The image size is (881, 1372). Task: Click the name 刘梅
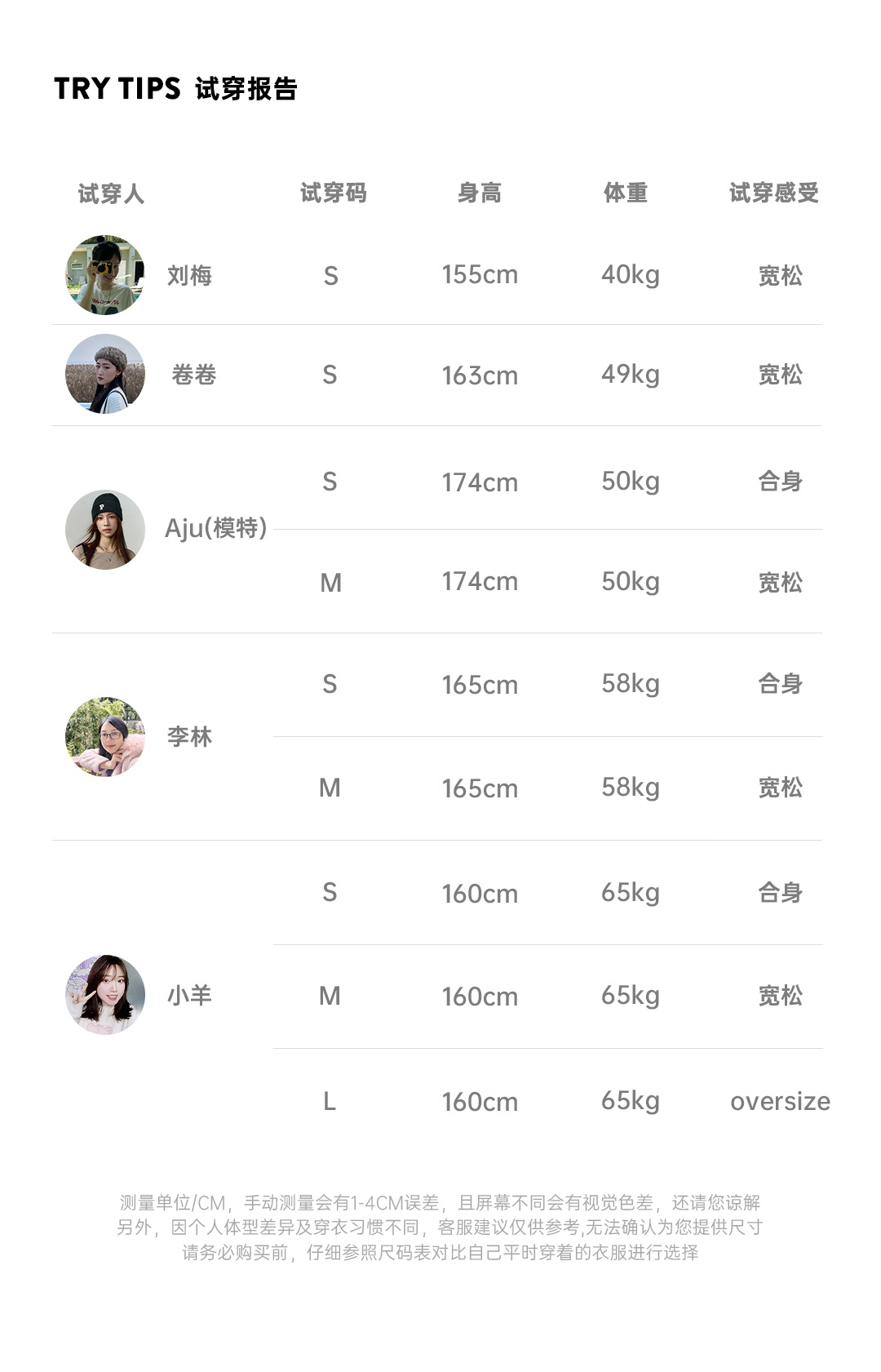[189, 276]
